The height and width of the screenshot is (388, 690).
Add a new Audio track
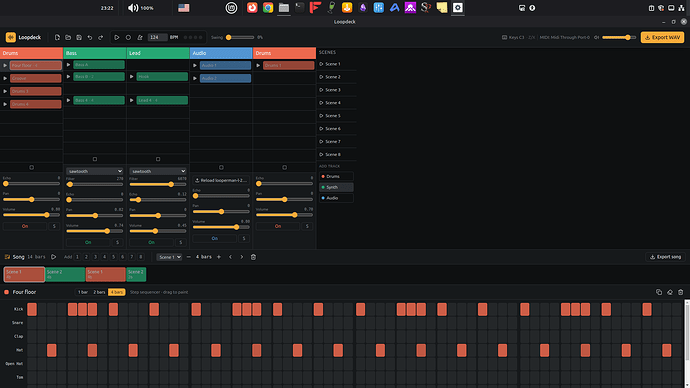pos(336,198)
